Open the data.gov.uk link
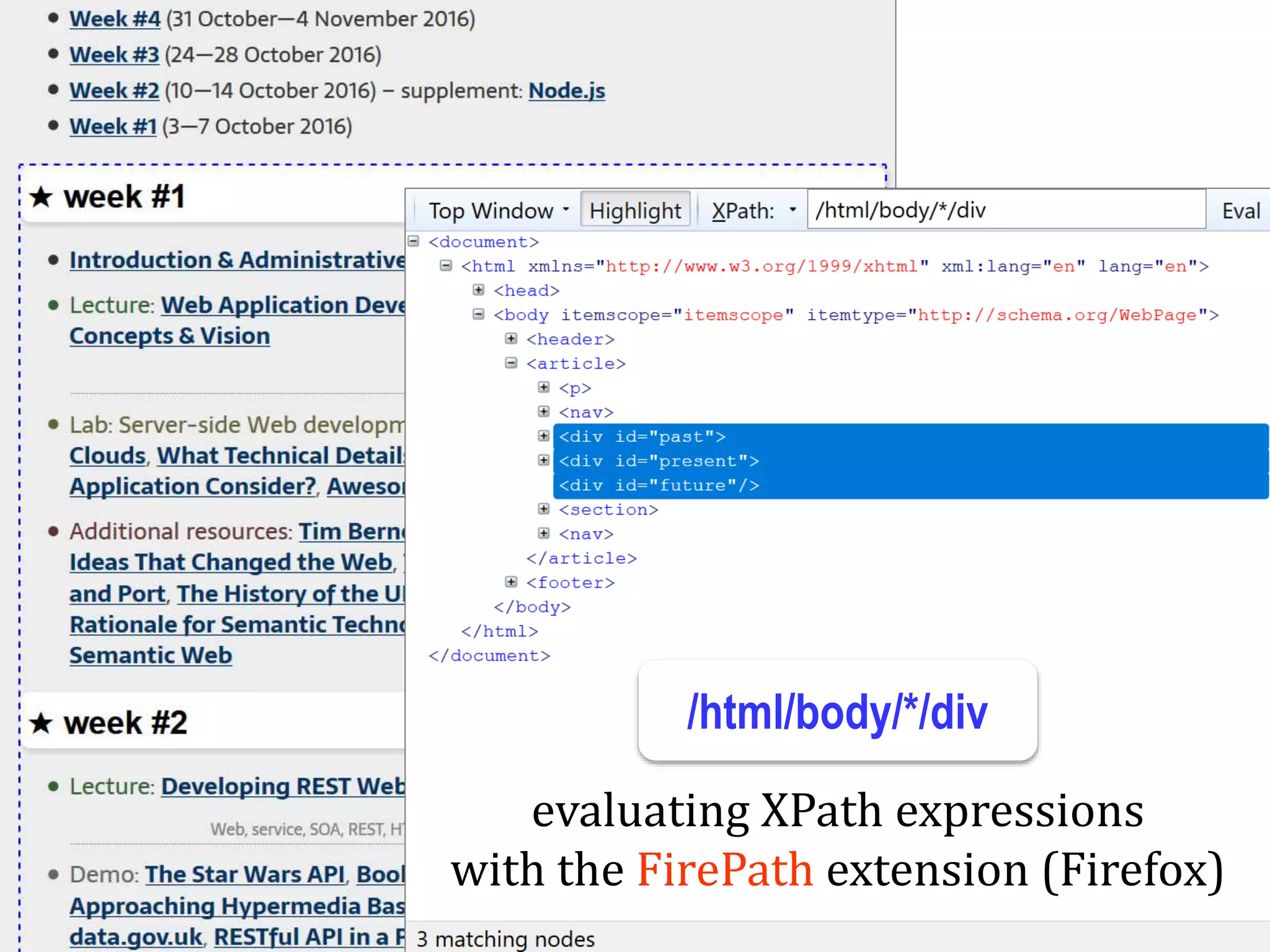This screenshot has width=1270, height=952. click(x=136, y=937)
